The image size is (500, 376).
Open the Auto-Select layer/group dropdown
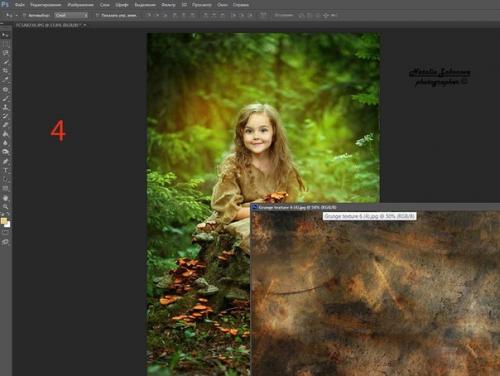(x=71, y=15)
